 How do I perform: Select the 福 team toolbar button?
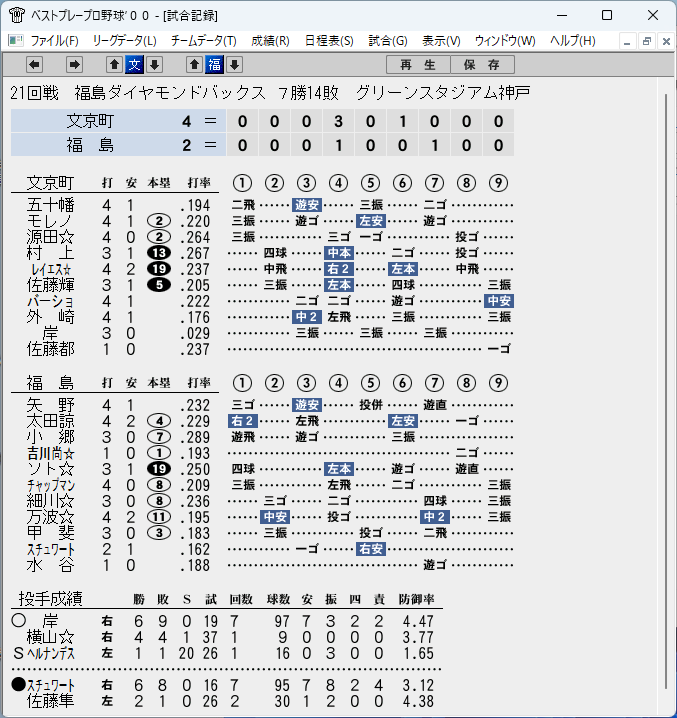pyautogui.click(x=214, y=65)
